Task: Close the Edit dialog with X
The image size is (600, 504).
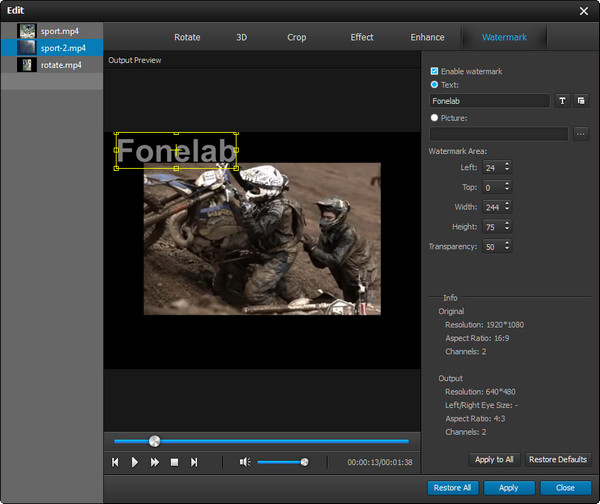Action: [x=584, y=11]
